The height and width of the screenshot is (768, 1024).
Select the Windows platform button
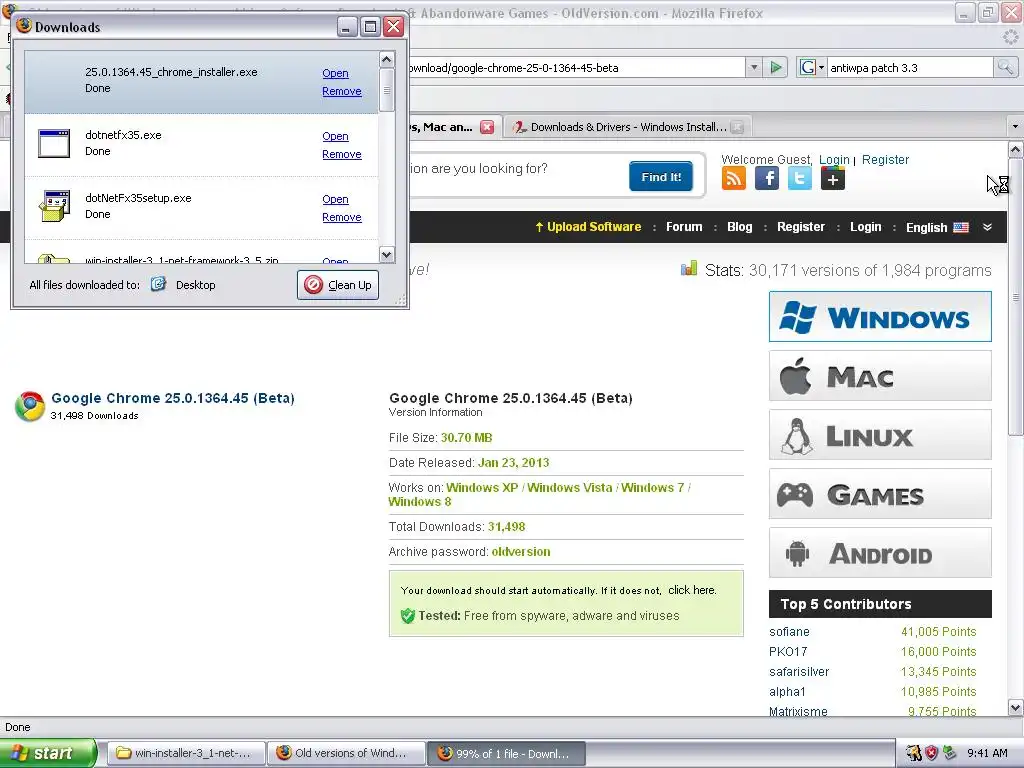coord(880,317)
